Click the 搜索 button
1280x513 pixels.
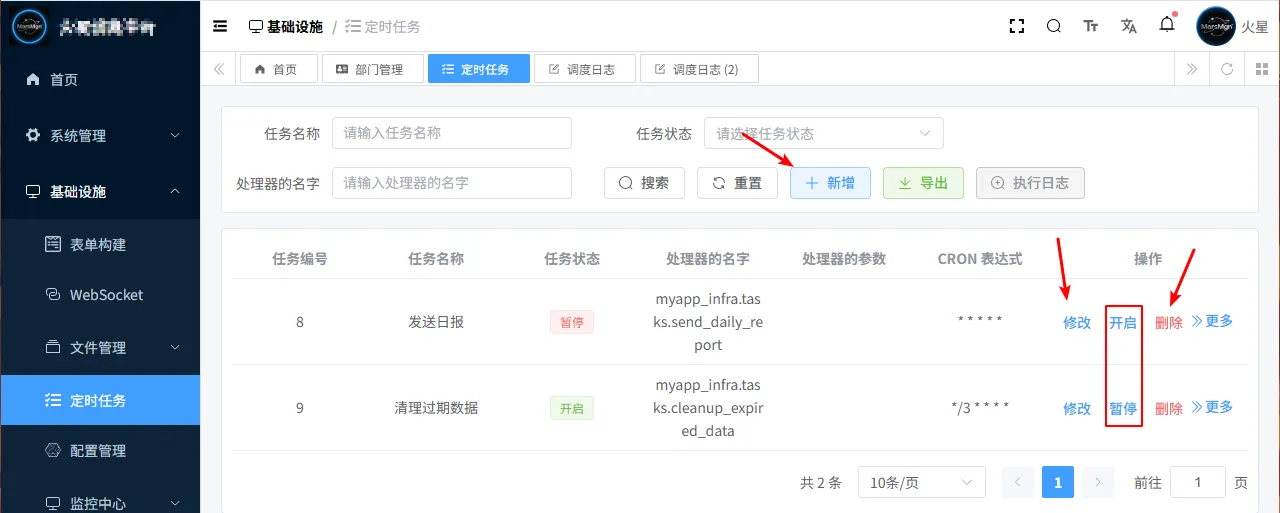click(644, 183)
